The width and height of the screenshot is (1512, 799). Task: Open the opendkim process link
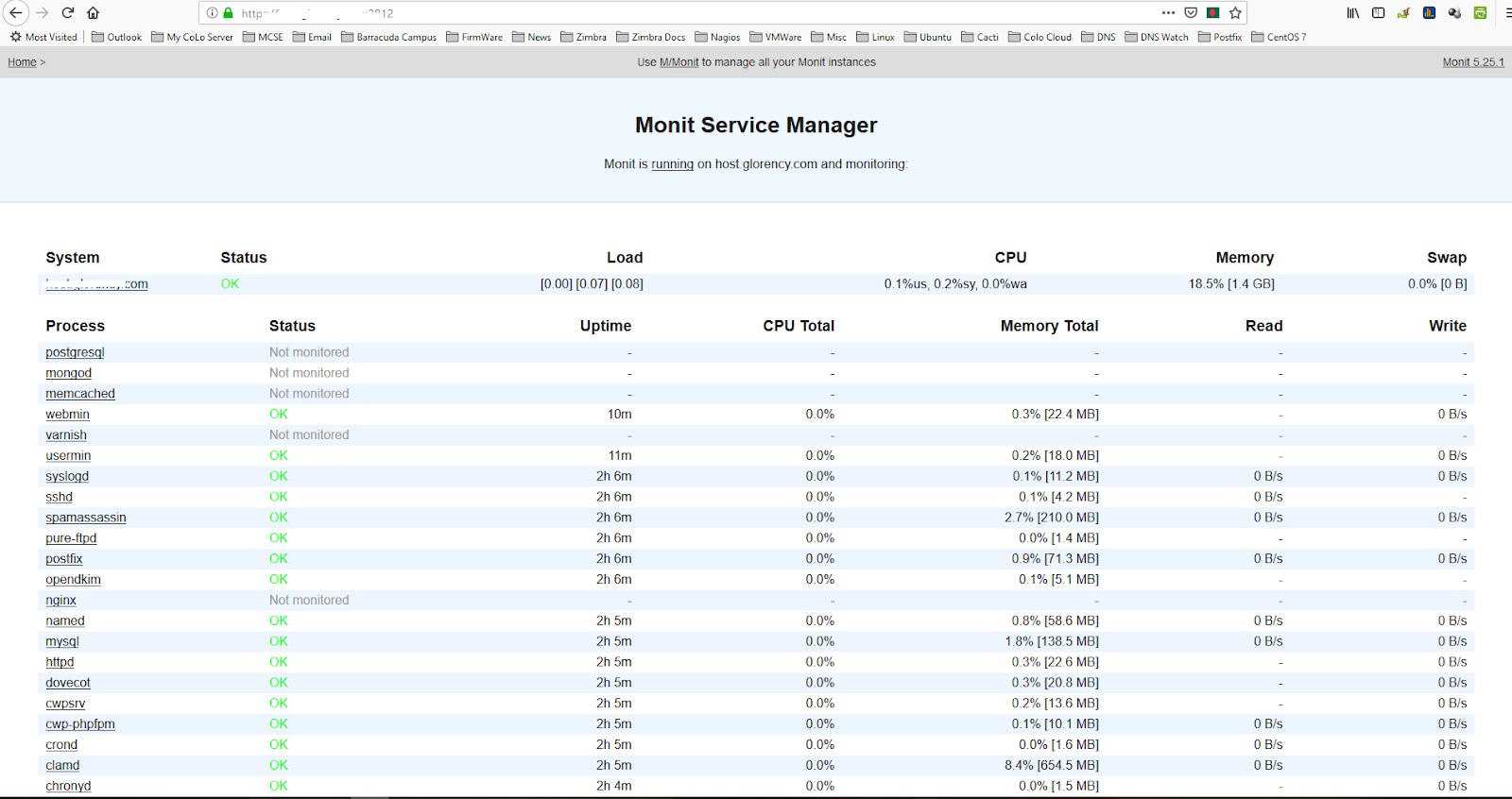[x=73, y=580]
